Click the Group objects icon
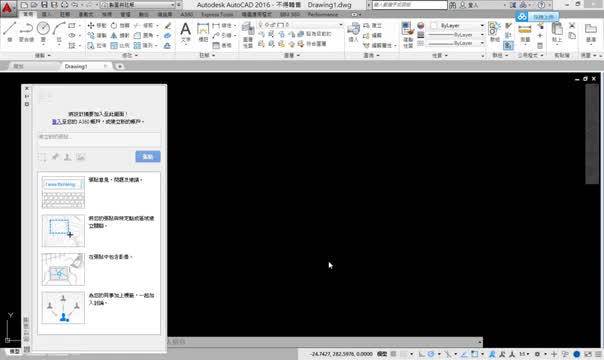The height and width of the screenshot is (360, 604). coord(494,29)
